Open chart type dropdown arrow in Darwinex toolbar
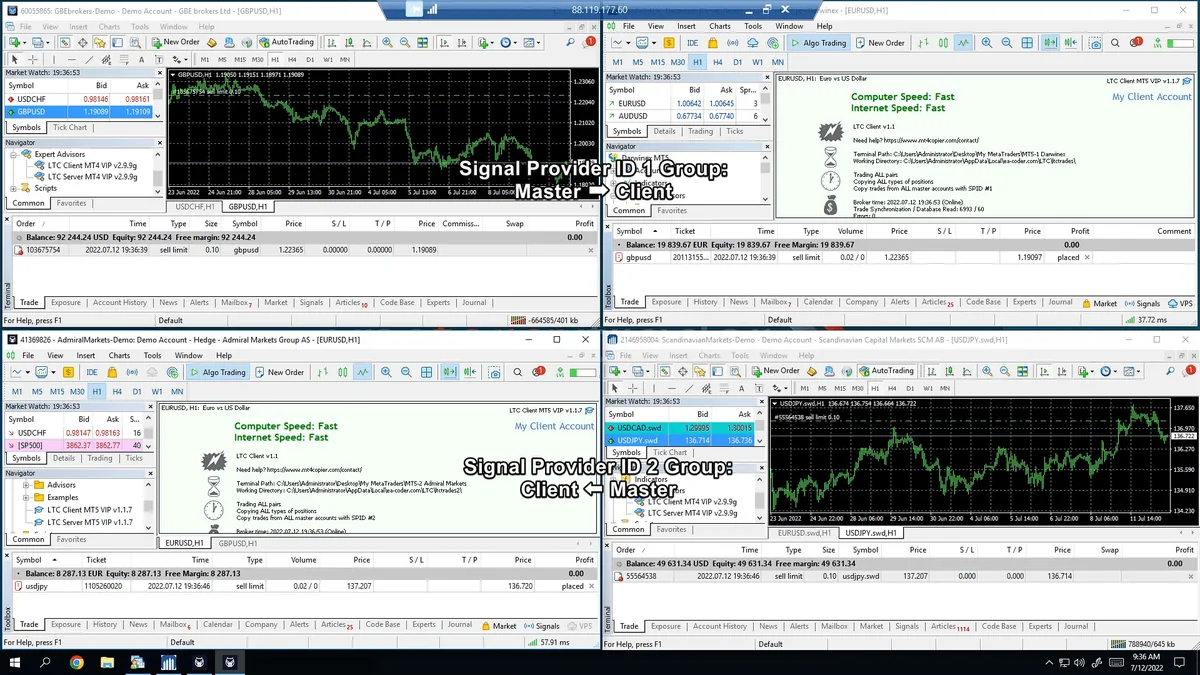This screenshot has width=1200, height=675. 628,43
